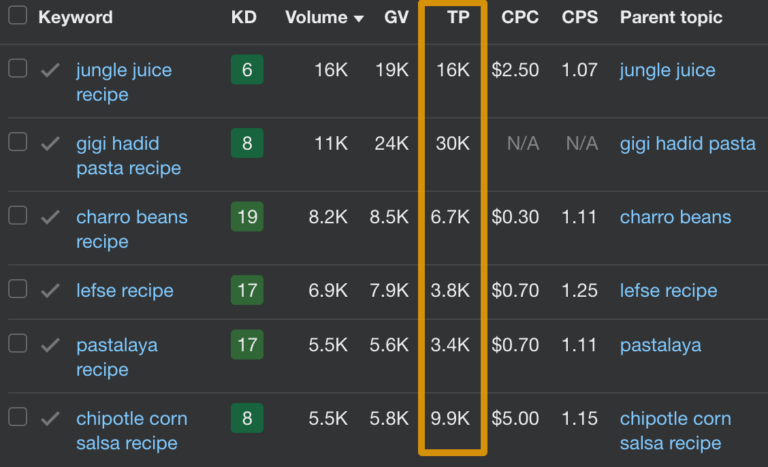This screenshot has height=467, width=768.
Task: Click the KD column header to sort
Action: click(242, 17)
